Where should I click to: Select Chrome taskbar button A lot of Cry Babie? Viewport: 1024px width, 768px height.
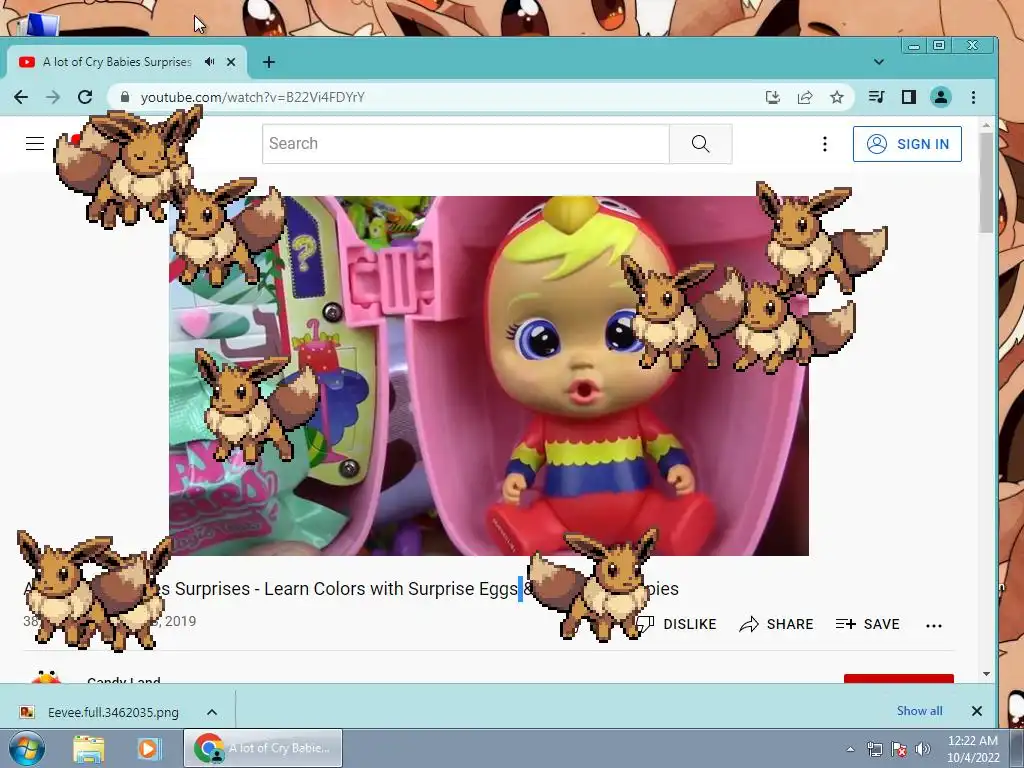click(263, 748)
